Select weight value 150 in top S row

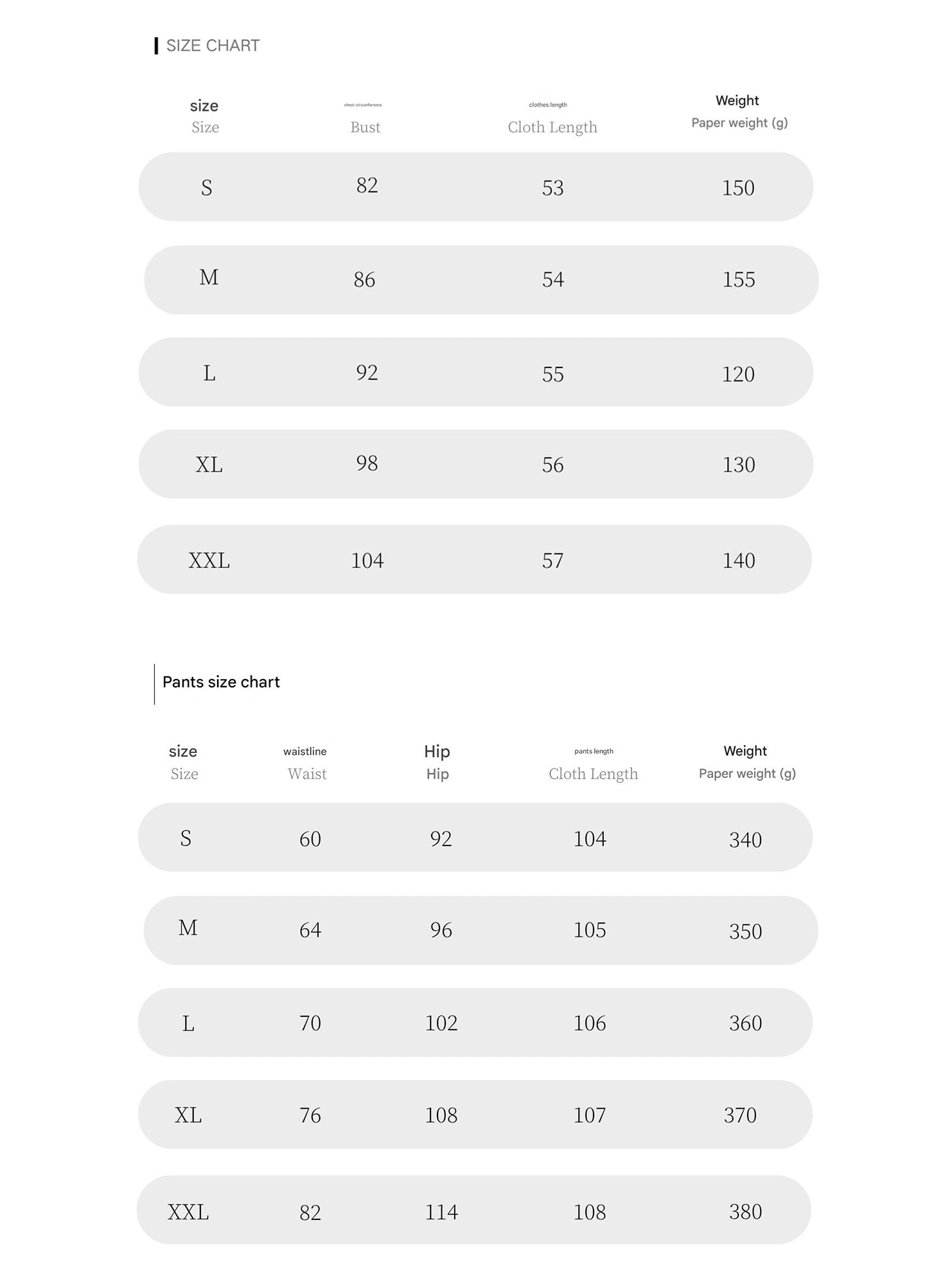pyautogui.click(x=738, y=188)
